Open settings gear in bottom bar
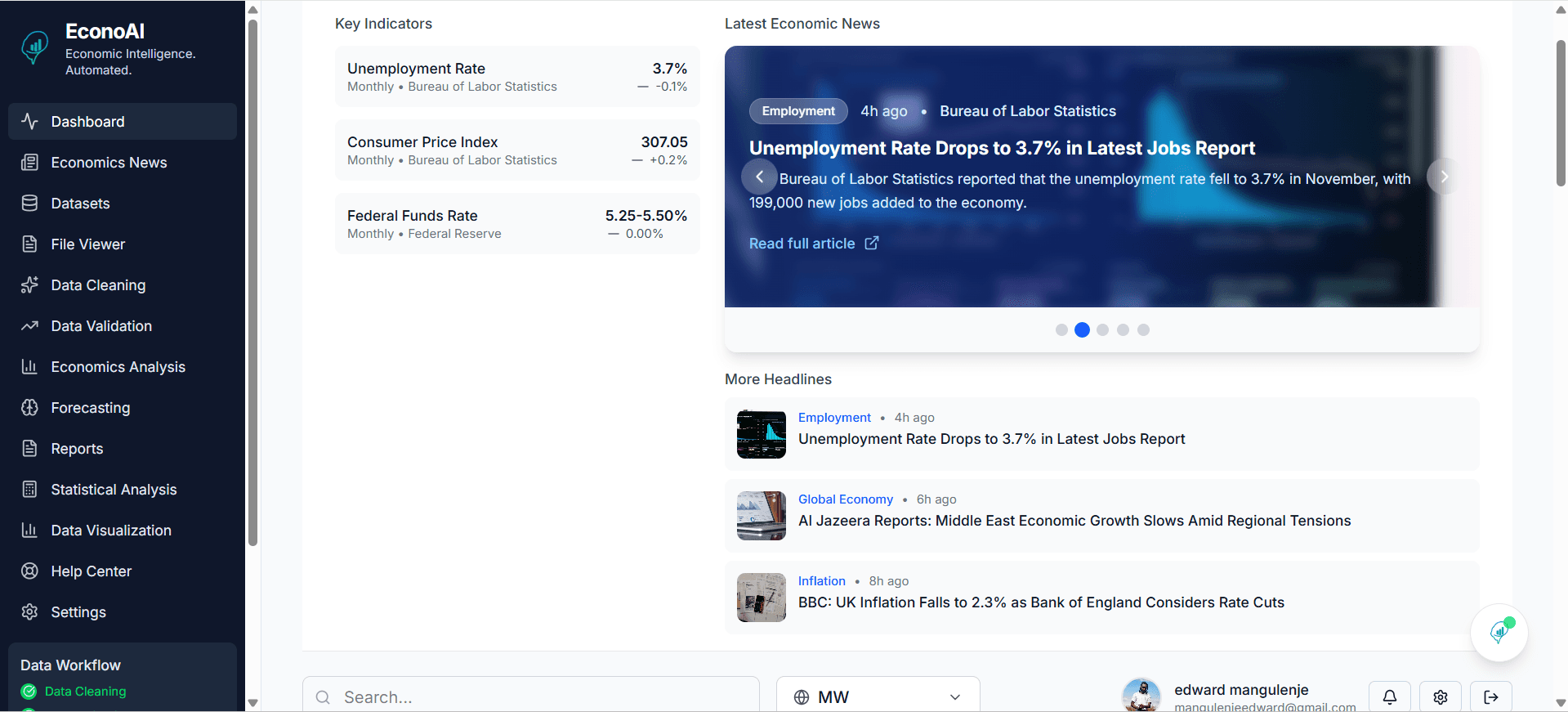 (x=1441, y=696)
